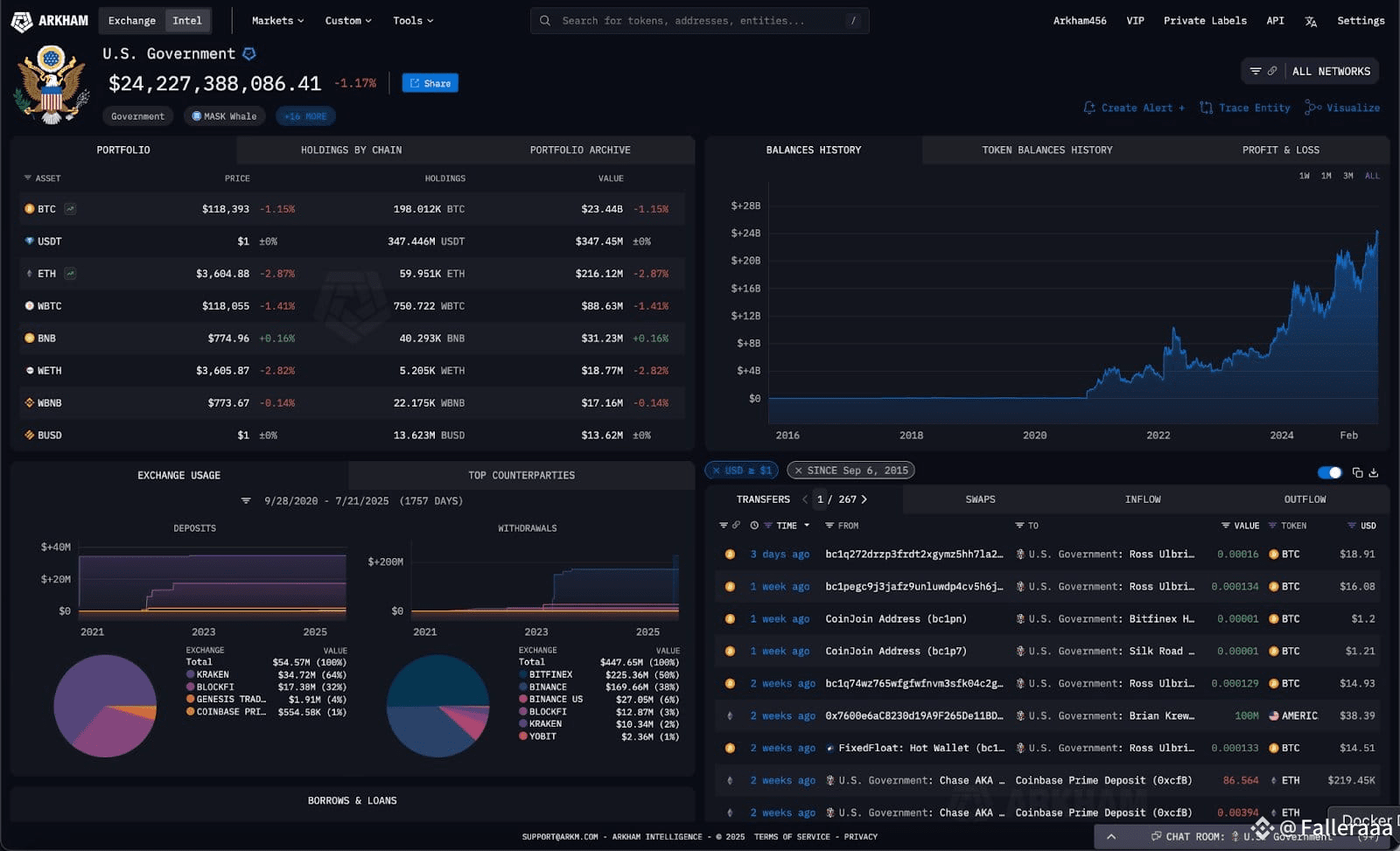Image resolution: width=1400 pixels, height=851 pixels.
Task: Sort transfers by TIME column arrow
Action: (x=807, y=526)
